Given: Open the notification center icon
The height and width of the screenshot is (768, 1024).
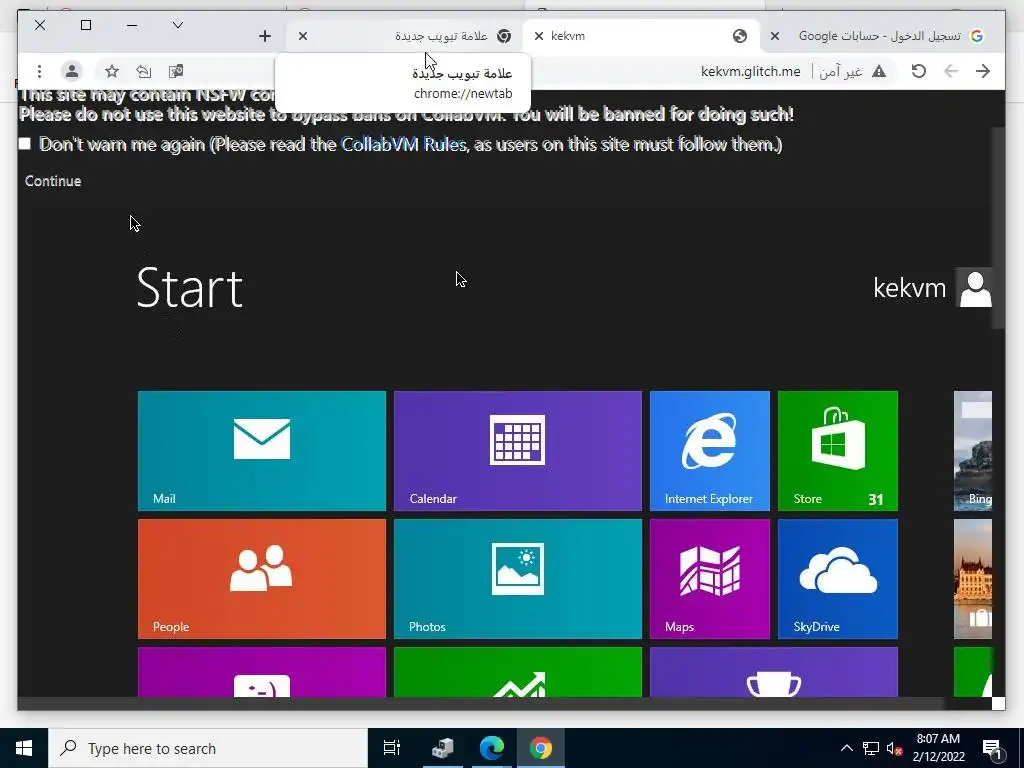Looking at the screenshot, I should [x=993, y=748].
